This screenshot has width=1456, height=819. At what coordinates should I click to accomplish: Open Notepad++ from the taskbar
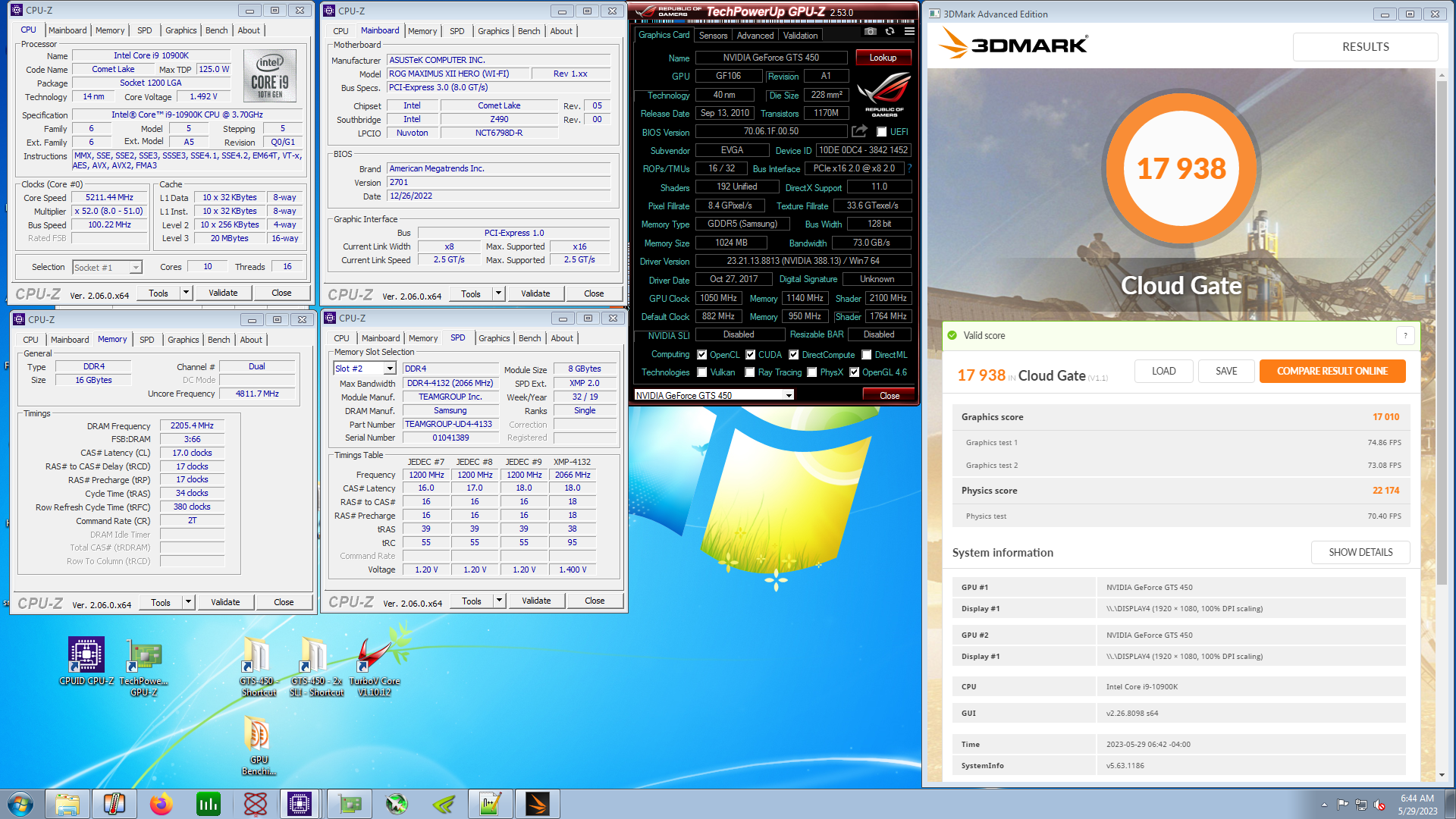[490, 804]
